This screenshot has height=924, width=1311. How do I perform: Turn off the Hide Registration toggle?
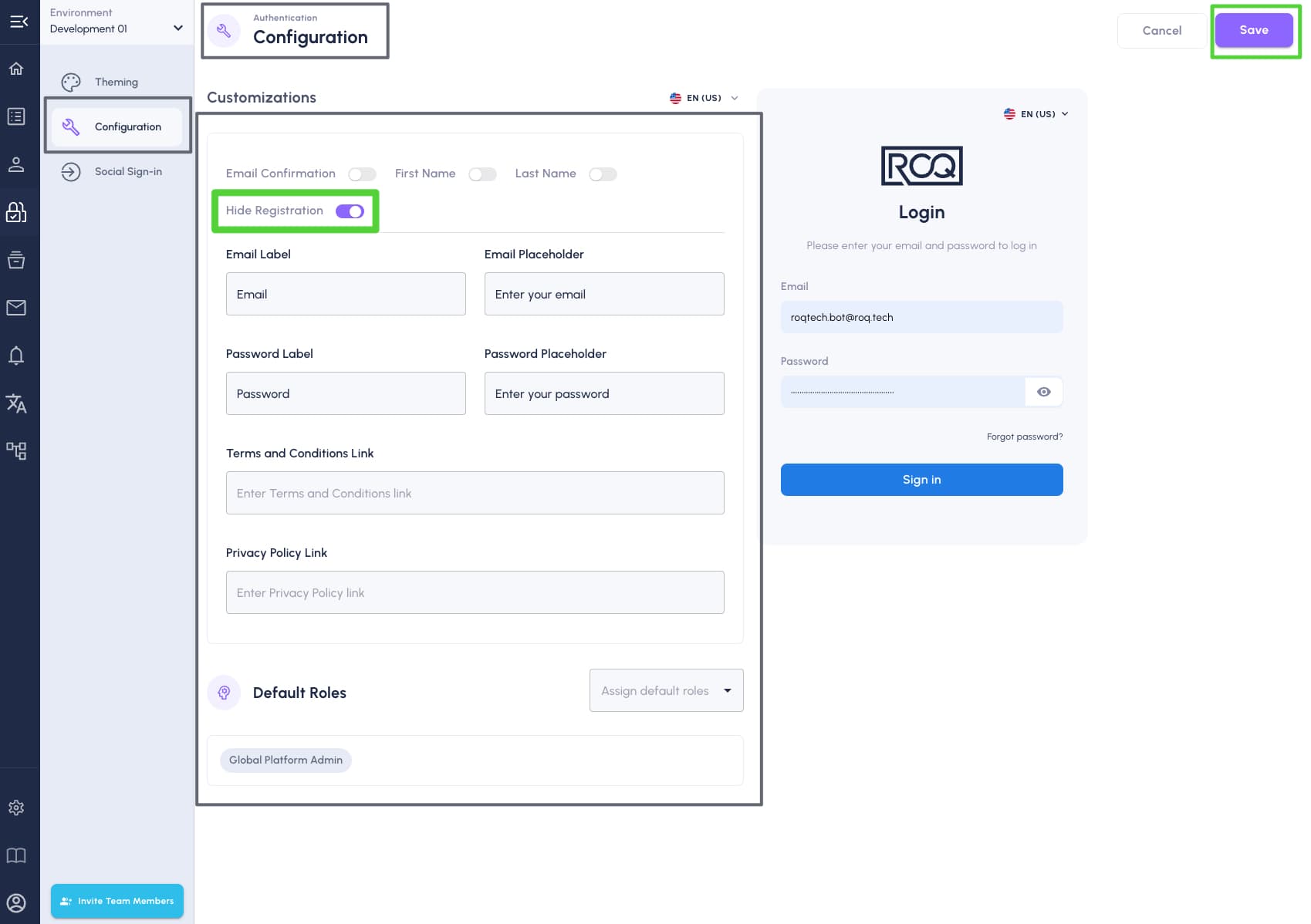[350, 211]
